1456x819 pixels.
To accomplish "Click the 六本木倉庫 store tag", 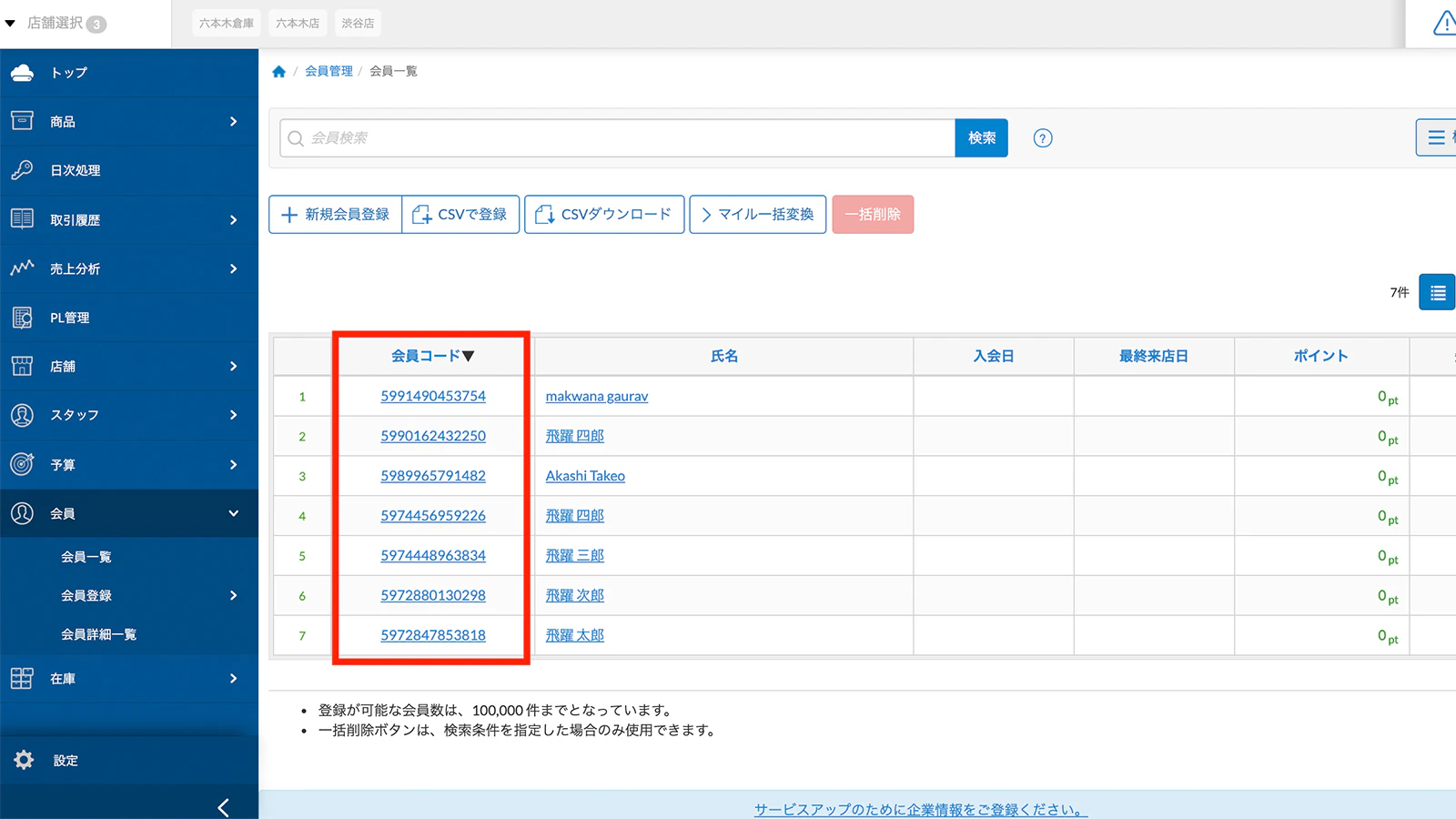I will point(227,24).
